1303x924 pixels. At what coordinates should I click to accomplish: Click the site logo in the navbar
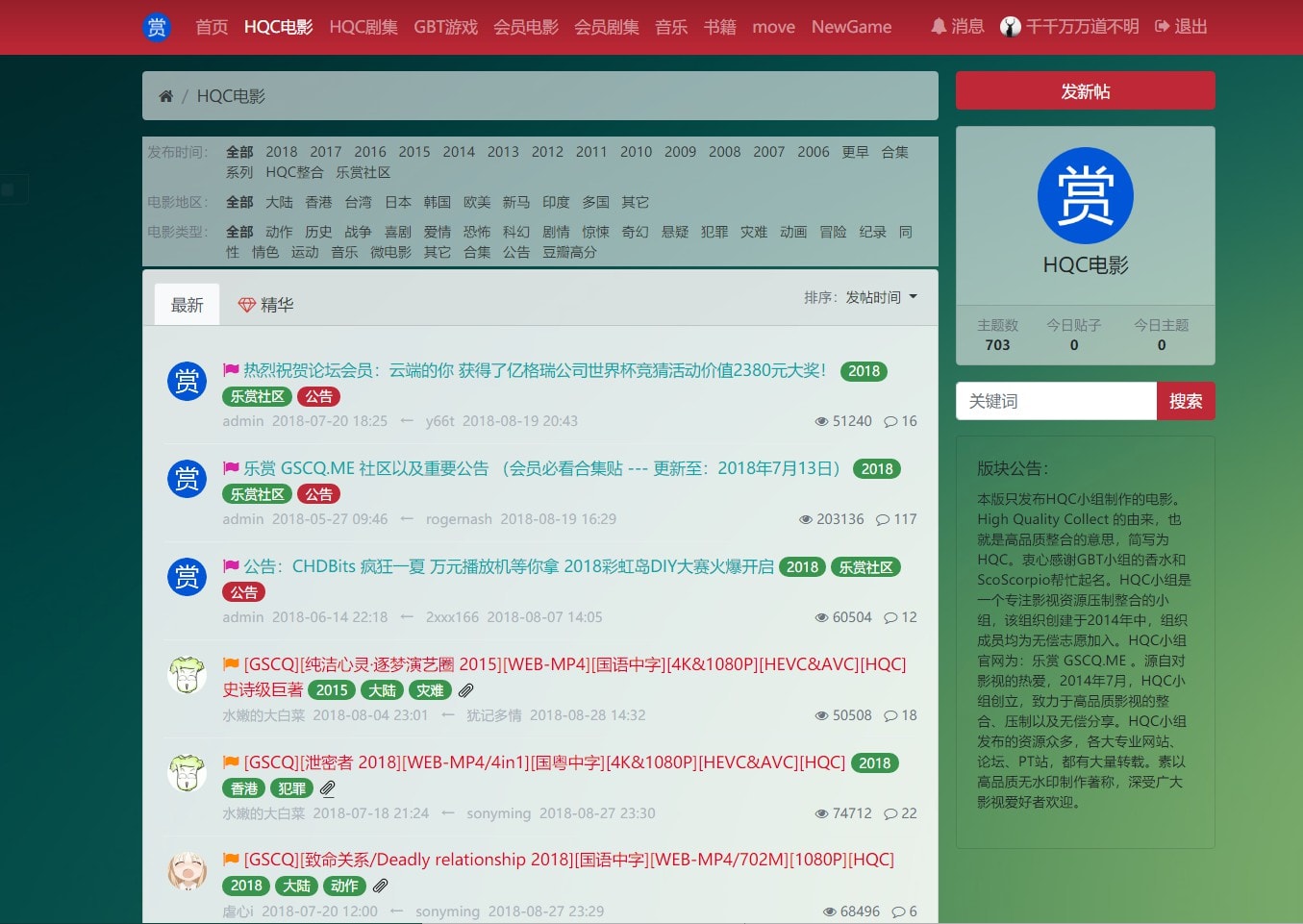(157, 27)
